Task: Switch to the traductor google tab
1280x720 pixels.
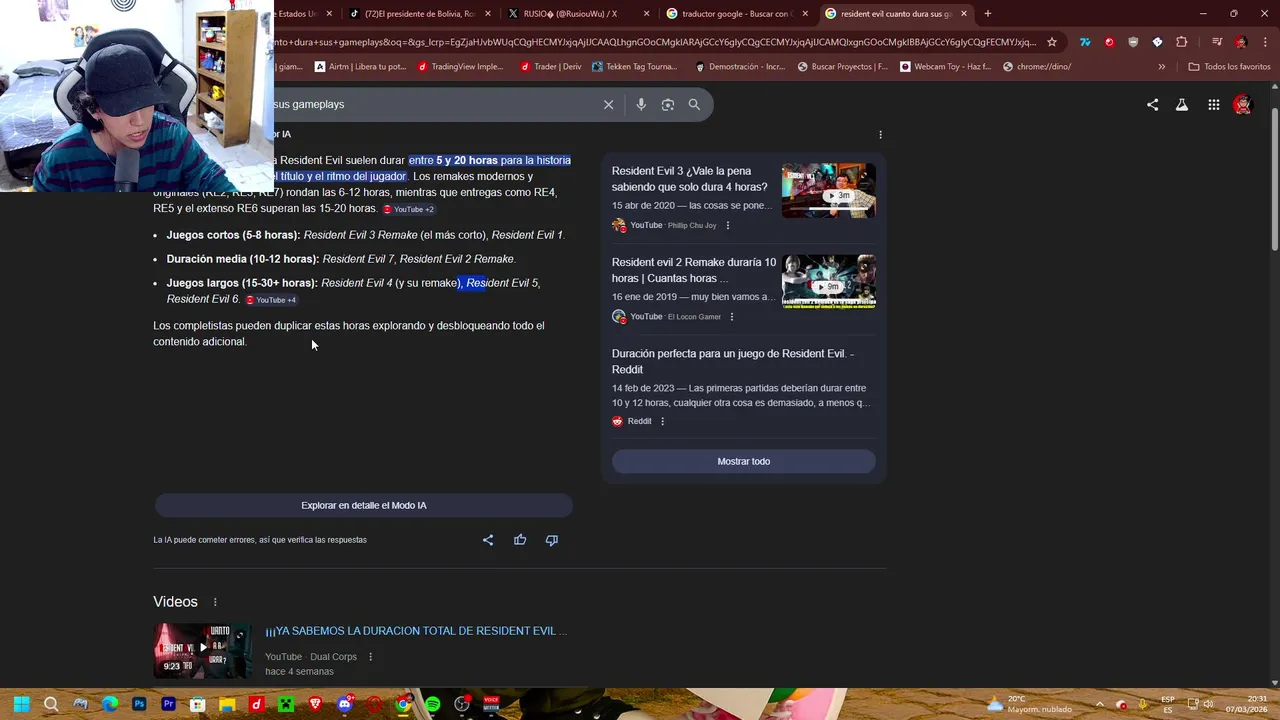Action: [737, 14]
